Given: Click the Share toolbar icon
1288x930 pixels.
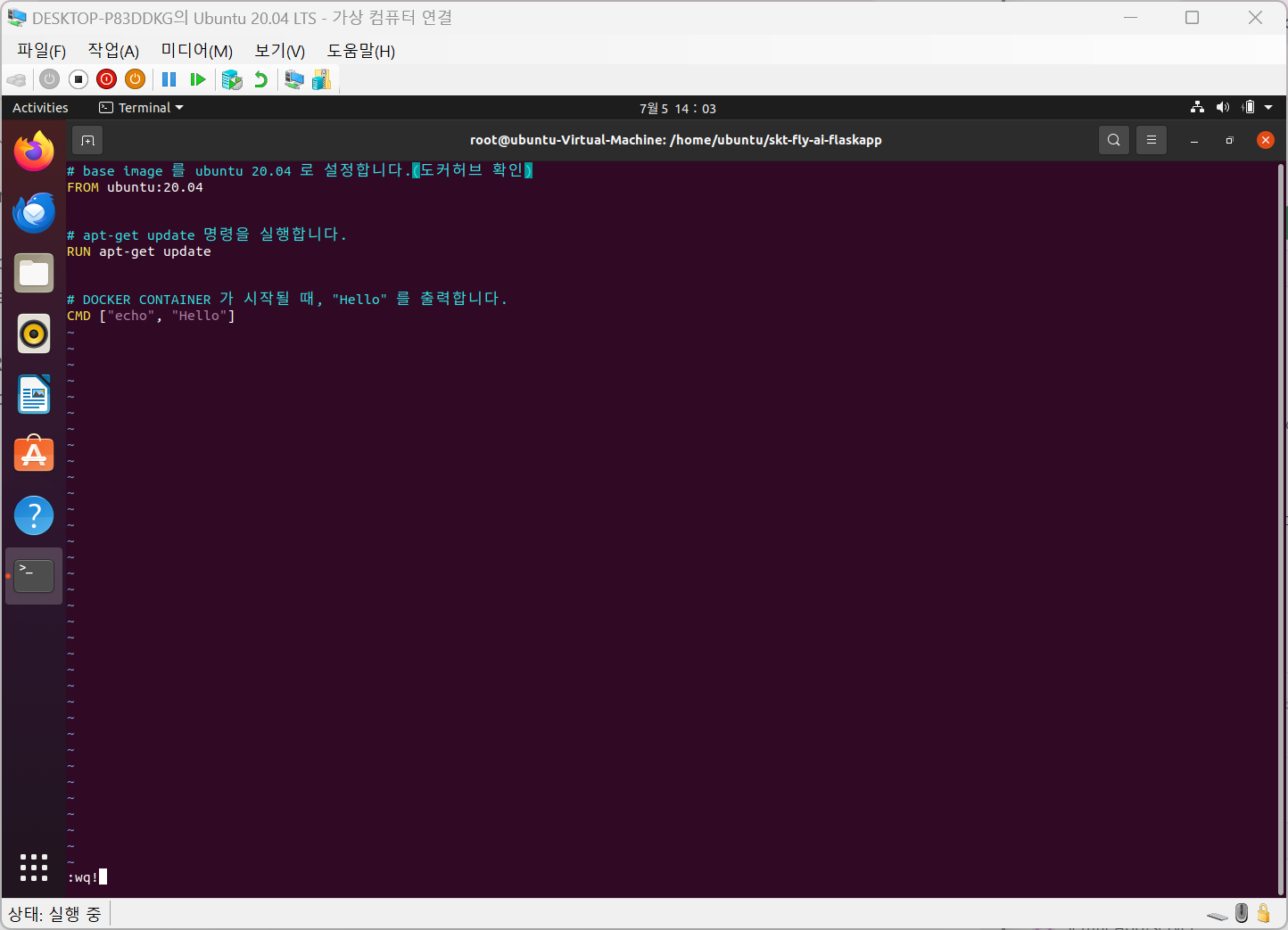Looking at the screenshot, I should coord(322,79).
